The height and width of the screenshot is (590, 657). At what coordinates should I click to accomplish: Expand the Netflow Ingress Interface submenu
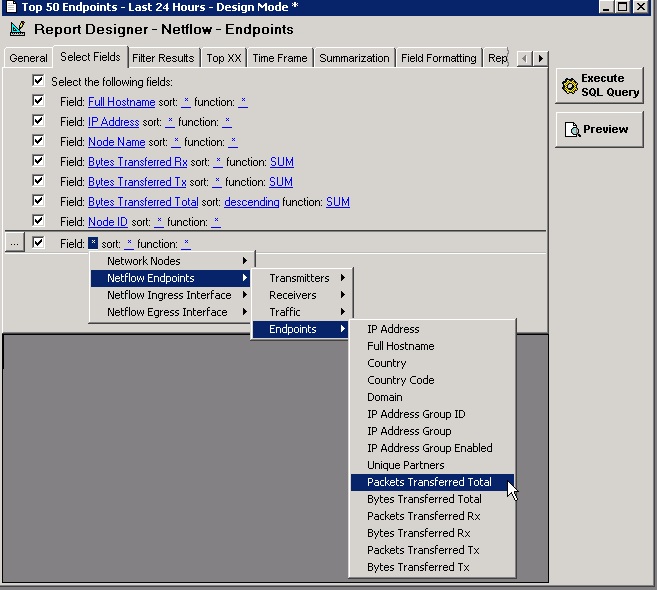click(x=171, y=295)
